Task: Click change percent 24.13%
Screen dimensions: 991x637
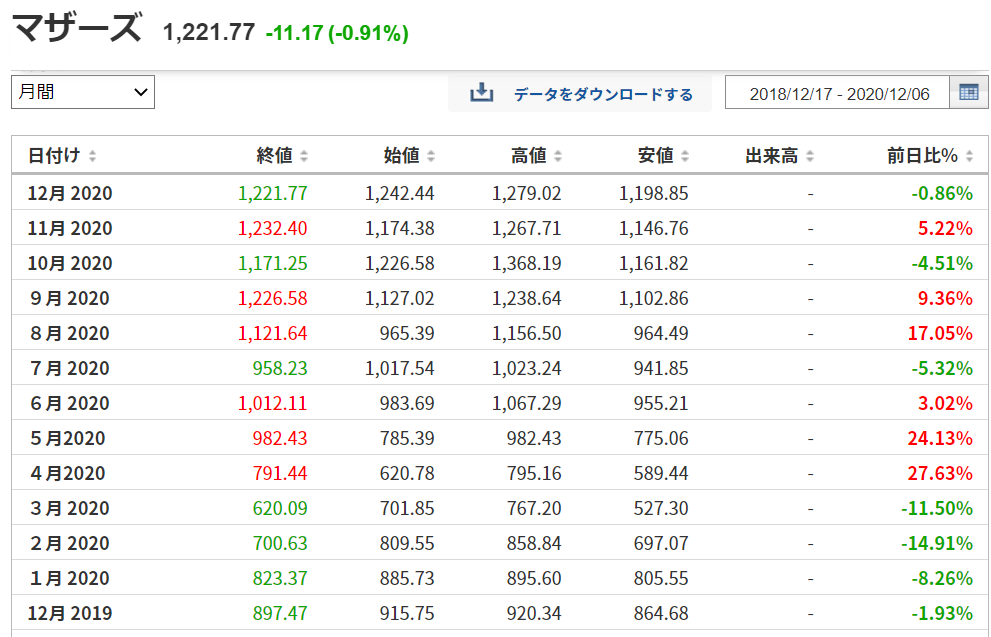Action: coord(940,438)
